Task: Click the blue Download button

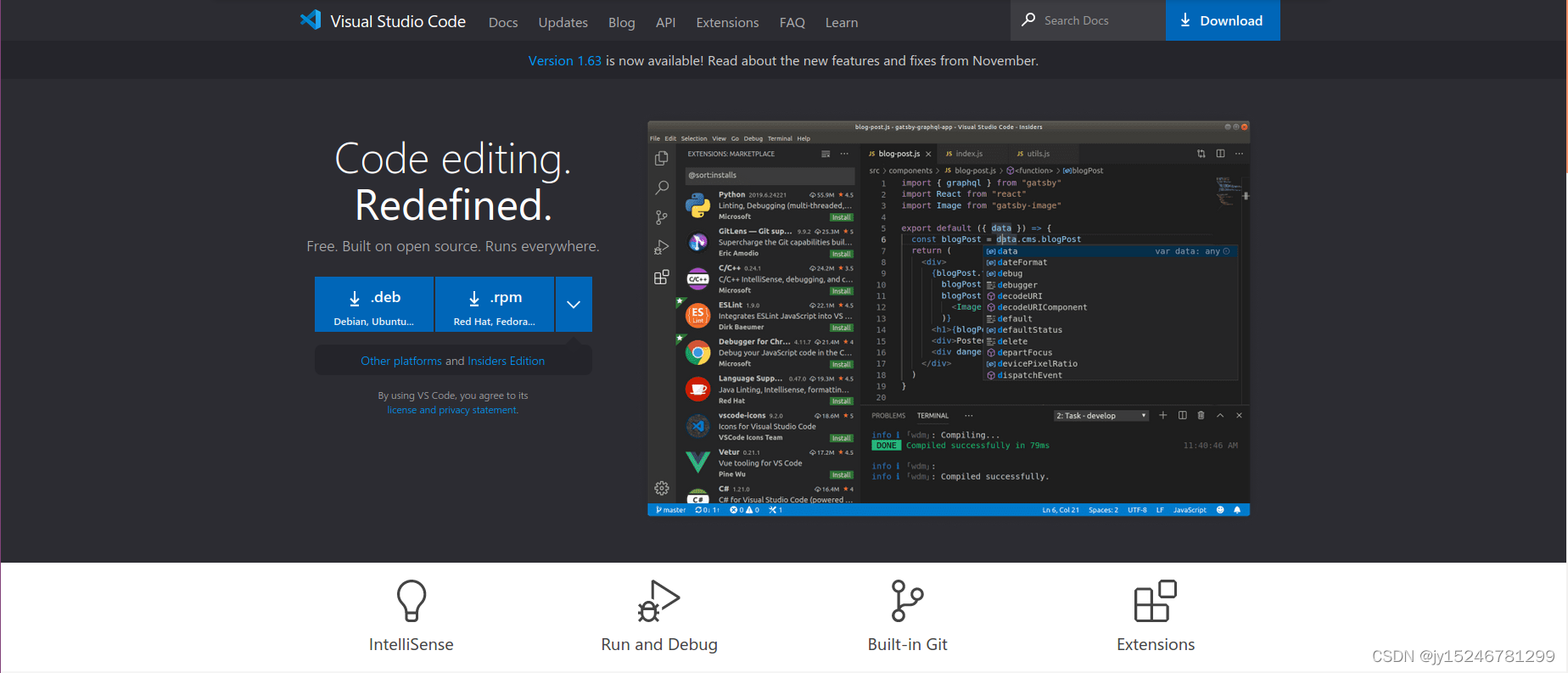Action: pos(1223,20)
